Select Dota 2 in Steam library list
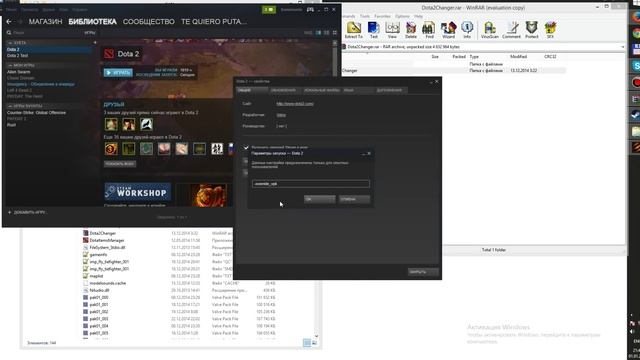The width and height of the screenshot is (640, 360). pyautogui.click(x=49, y=49)
